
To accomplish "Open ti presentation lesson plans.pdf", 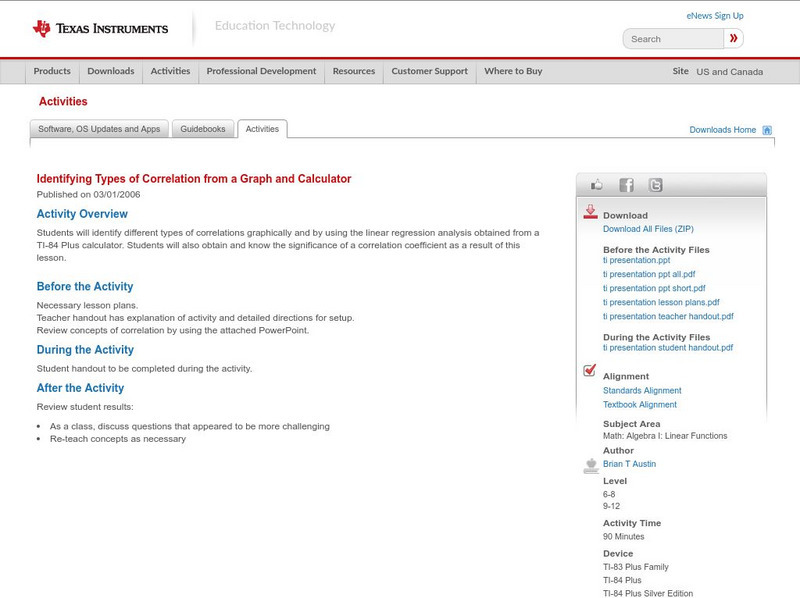I will [661, 303].
